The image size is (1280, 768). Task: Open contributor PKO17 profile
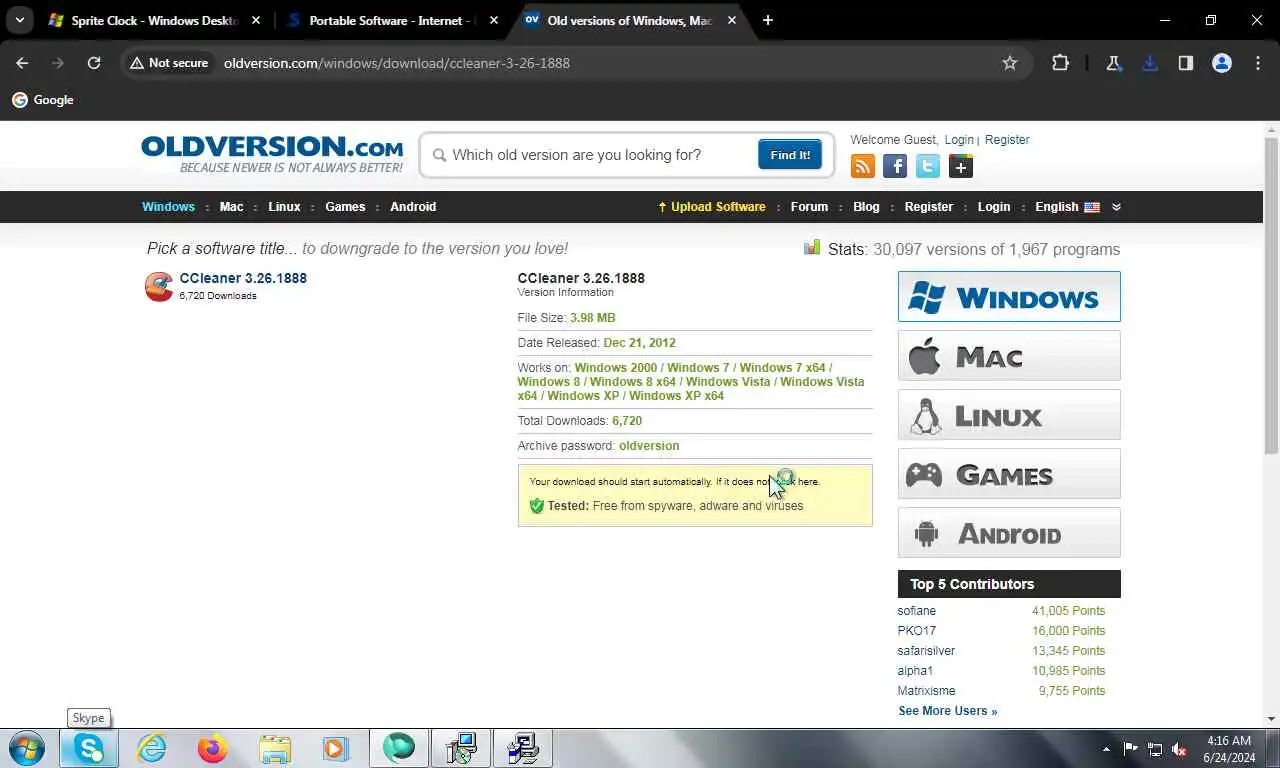tap(917, 631)
